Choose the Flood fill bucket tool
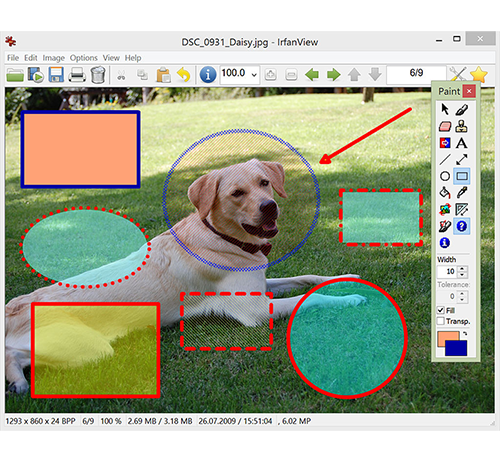Viewport: 500px width, 462px height. point(445,193)
